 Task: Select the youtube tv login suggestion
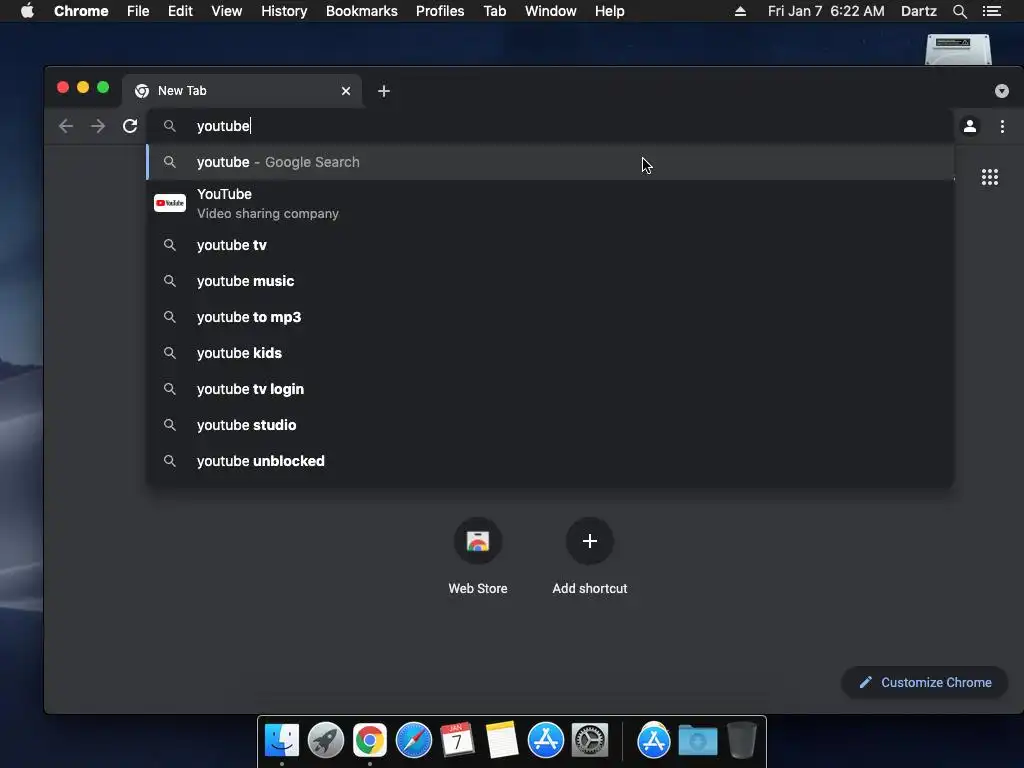[550, 389]
